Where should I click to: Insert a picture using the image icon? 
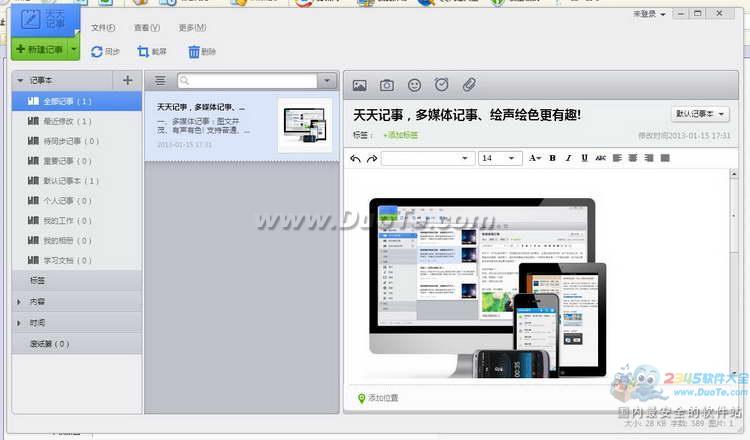[x=360, y=85]
